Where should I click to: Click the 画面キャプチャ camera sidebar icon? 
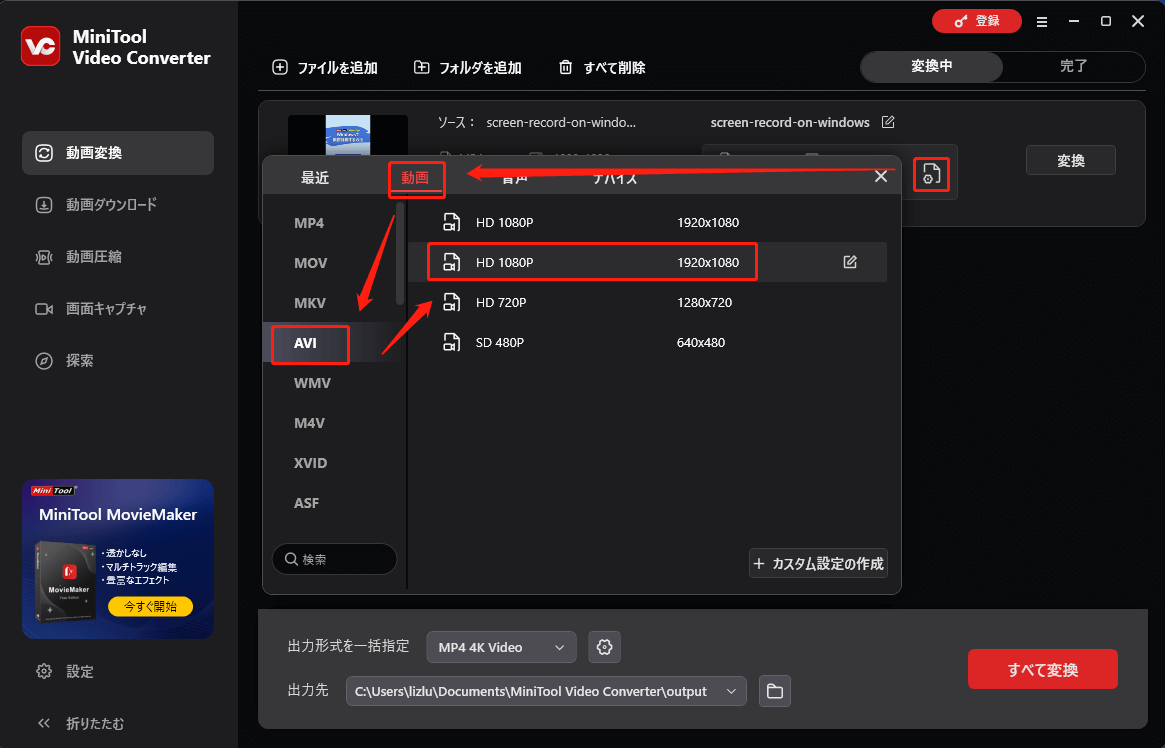click(44, 309)
